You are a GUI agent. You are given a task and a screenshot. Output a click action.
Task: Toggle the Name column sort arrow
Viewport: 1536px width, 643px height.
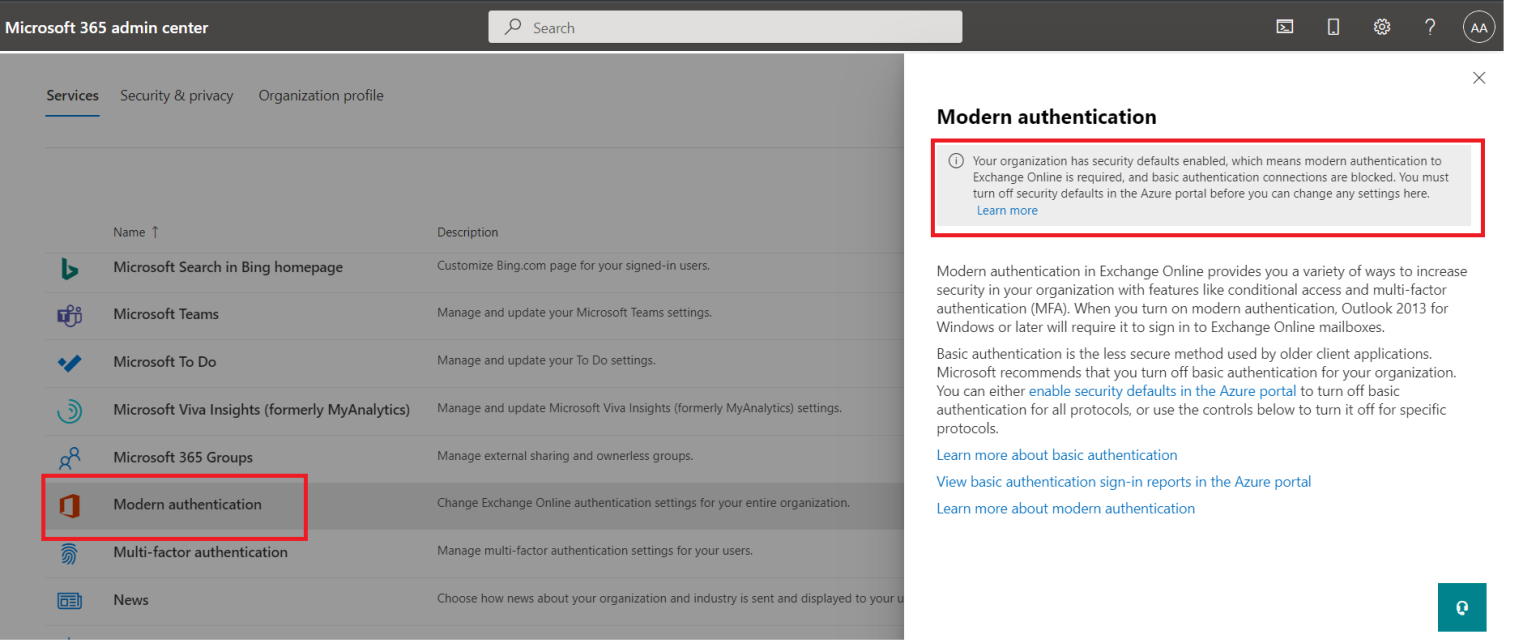(x=155, y=231)
